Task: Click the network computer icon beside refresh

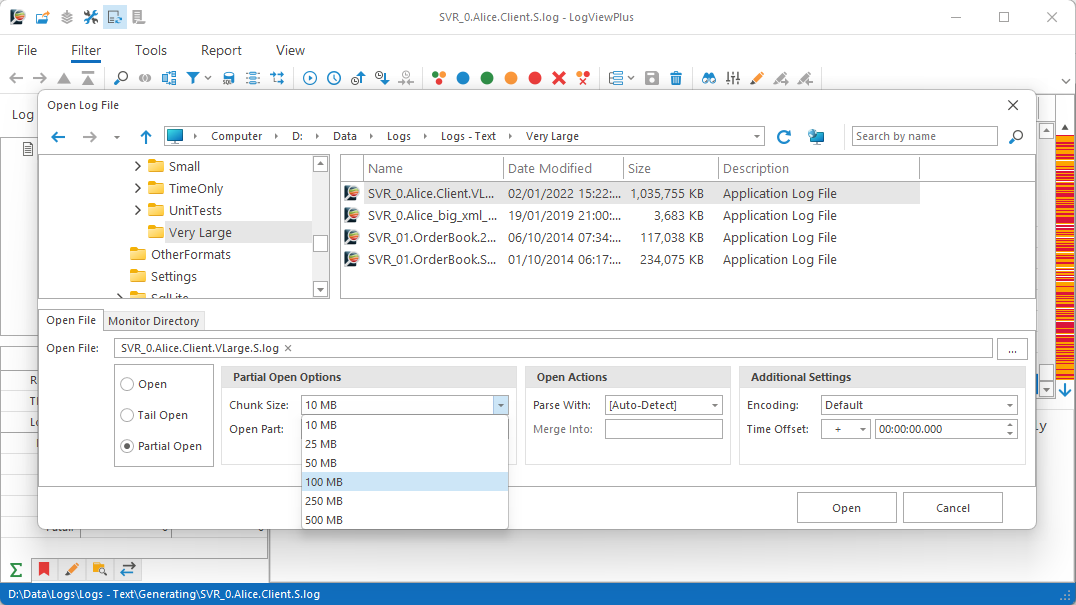Action: 816,137
